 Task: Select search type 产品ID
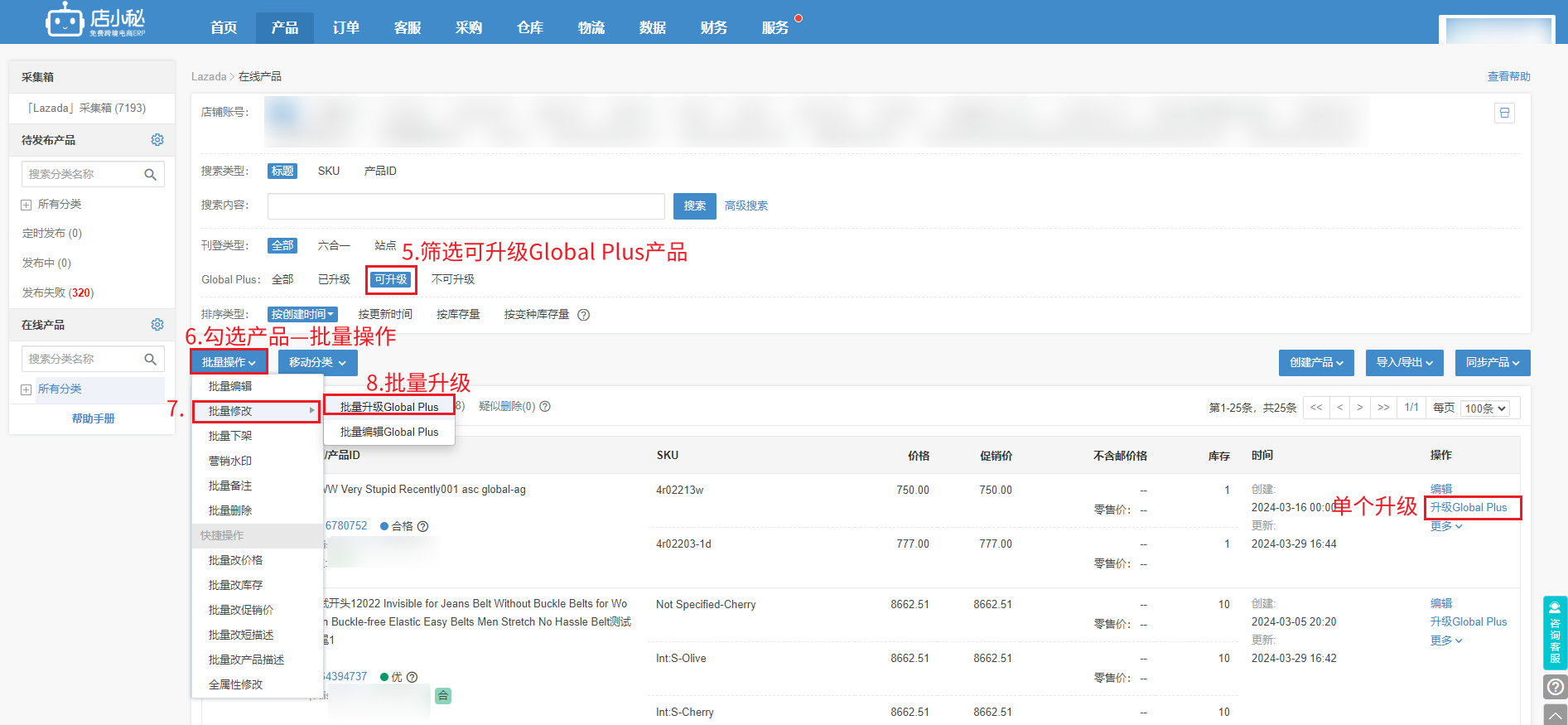coord(380,171)
